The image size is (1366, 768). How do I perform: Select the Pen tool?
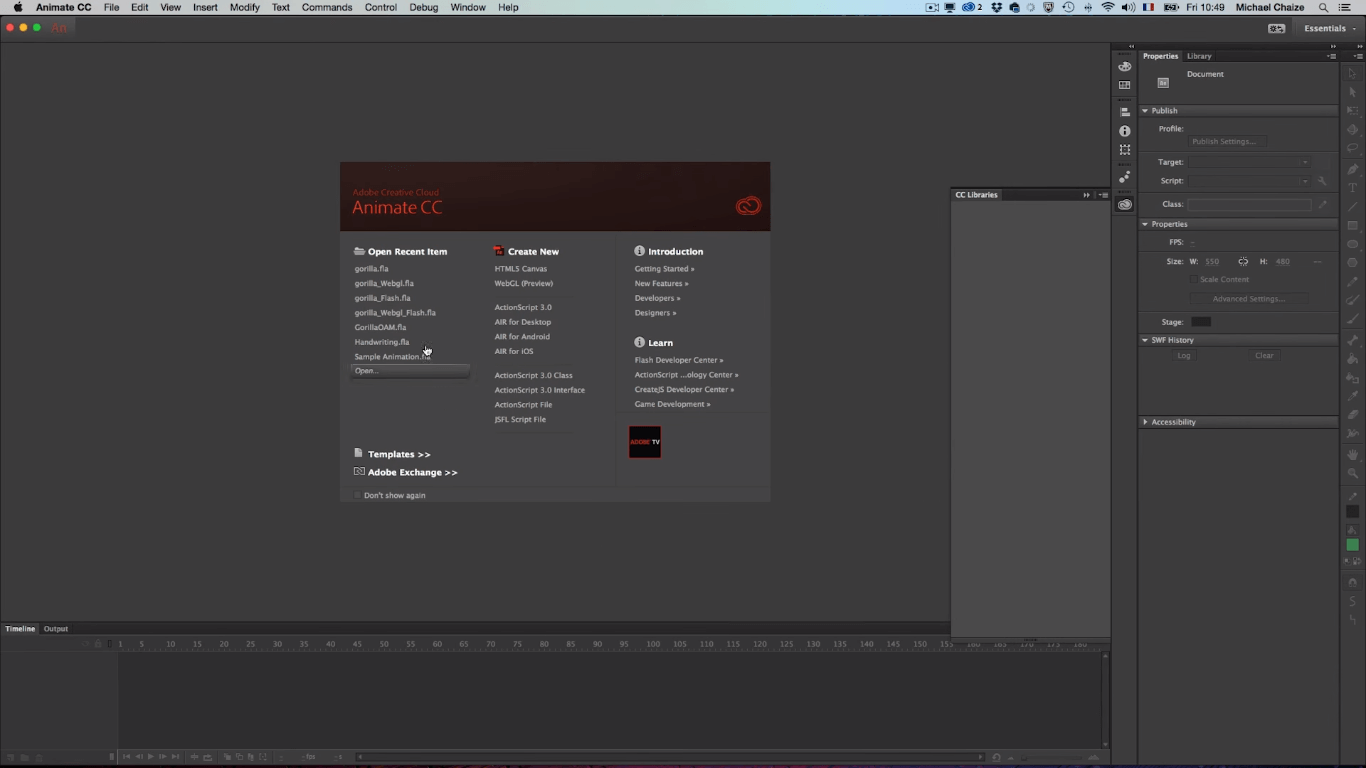1353,169
